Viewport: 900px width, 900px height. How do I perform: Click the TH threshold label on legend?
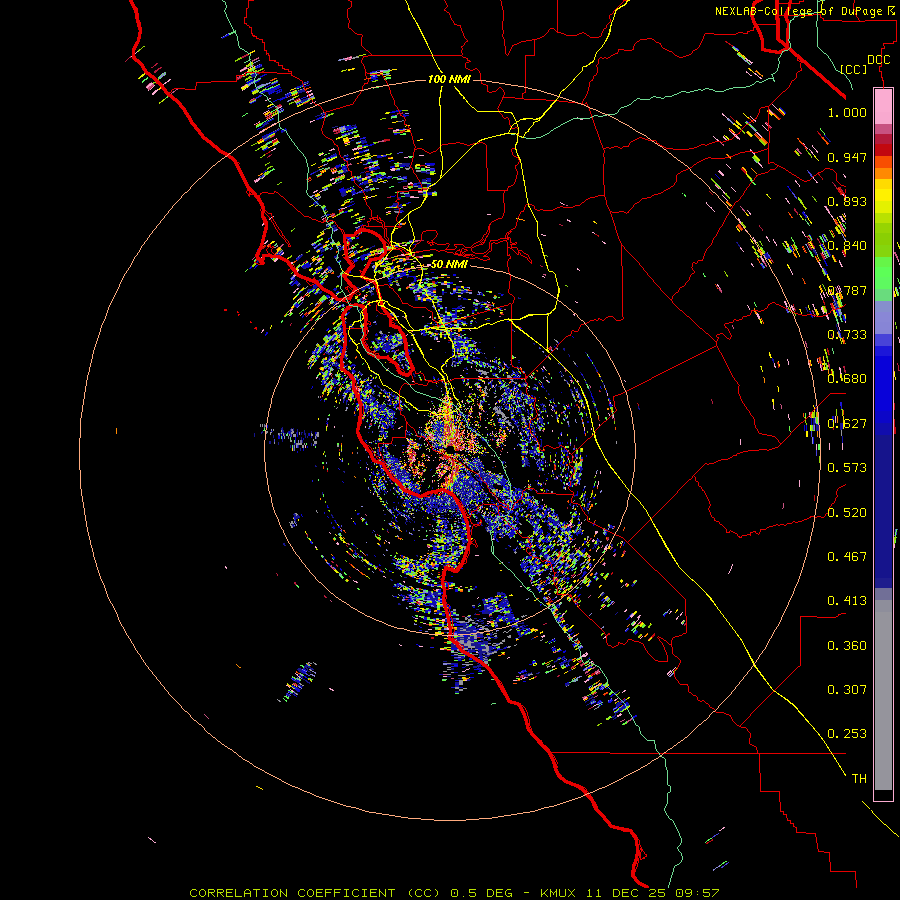[859, 779]
